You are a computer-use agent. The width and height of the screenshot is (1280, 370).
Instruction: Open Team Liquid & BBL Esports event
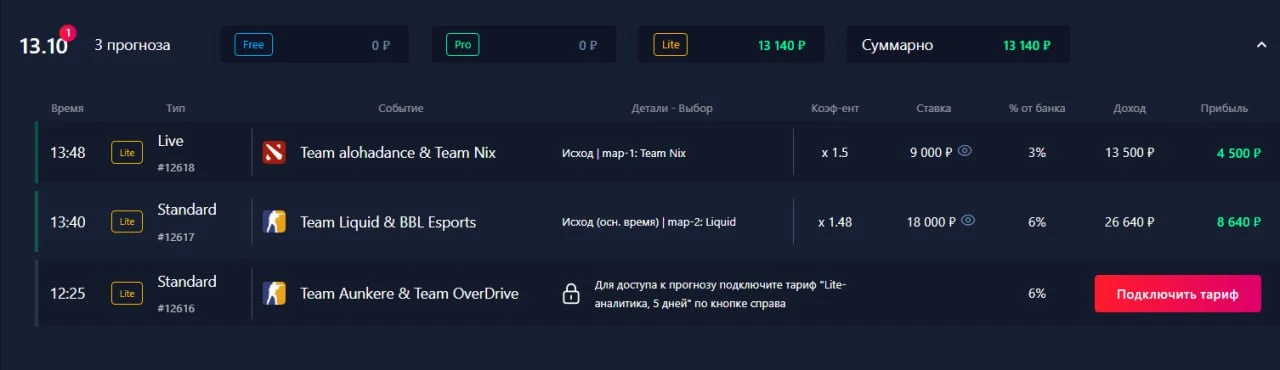(388, 222)
